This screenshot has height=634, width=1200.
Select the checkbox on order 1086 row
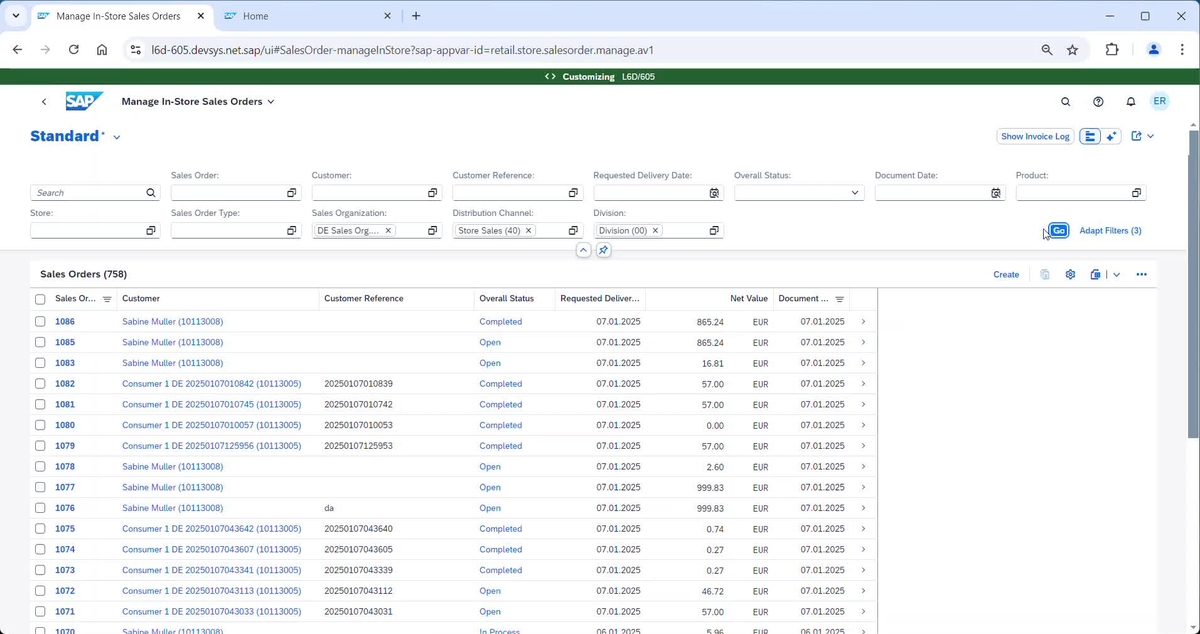click(x=40, y=321)
